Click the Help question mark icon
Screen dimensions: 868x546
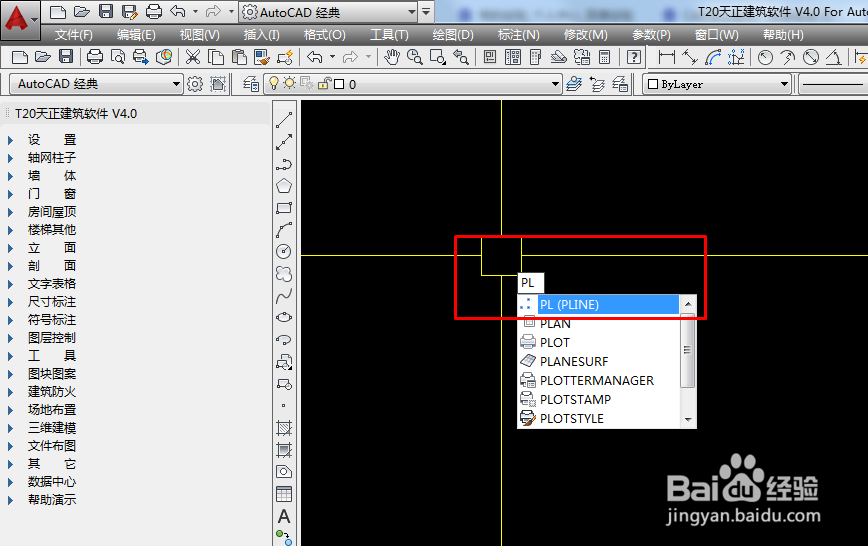[634, 56]
